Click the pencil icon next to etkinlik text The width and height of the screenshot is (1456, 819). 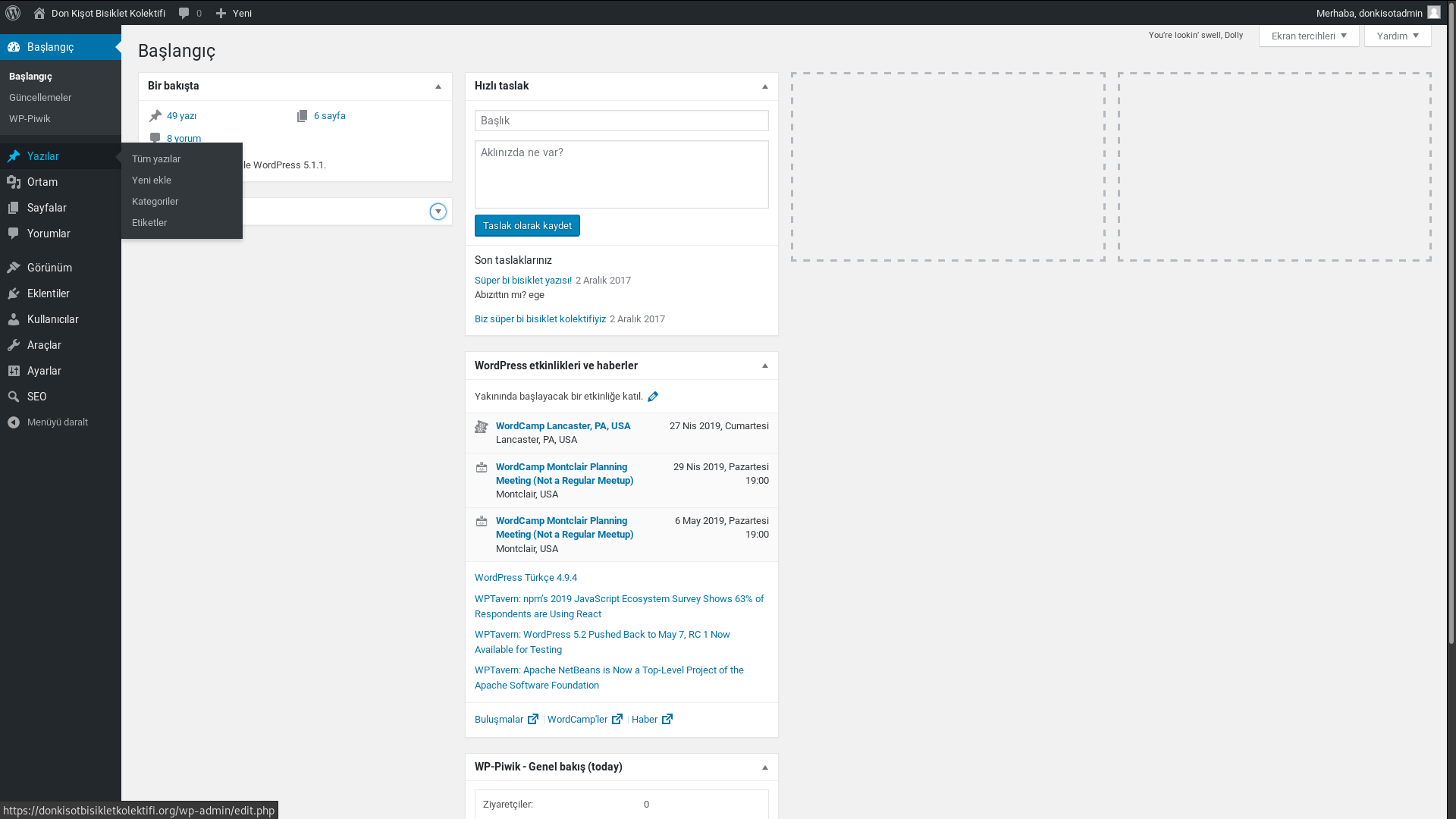pos(653,396)
